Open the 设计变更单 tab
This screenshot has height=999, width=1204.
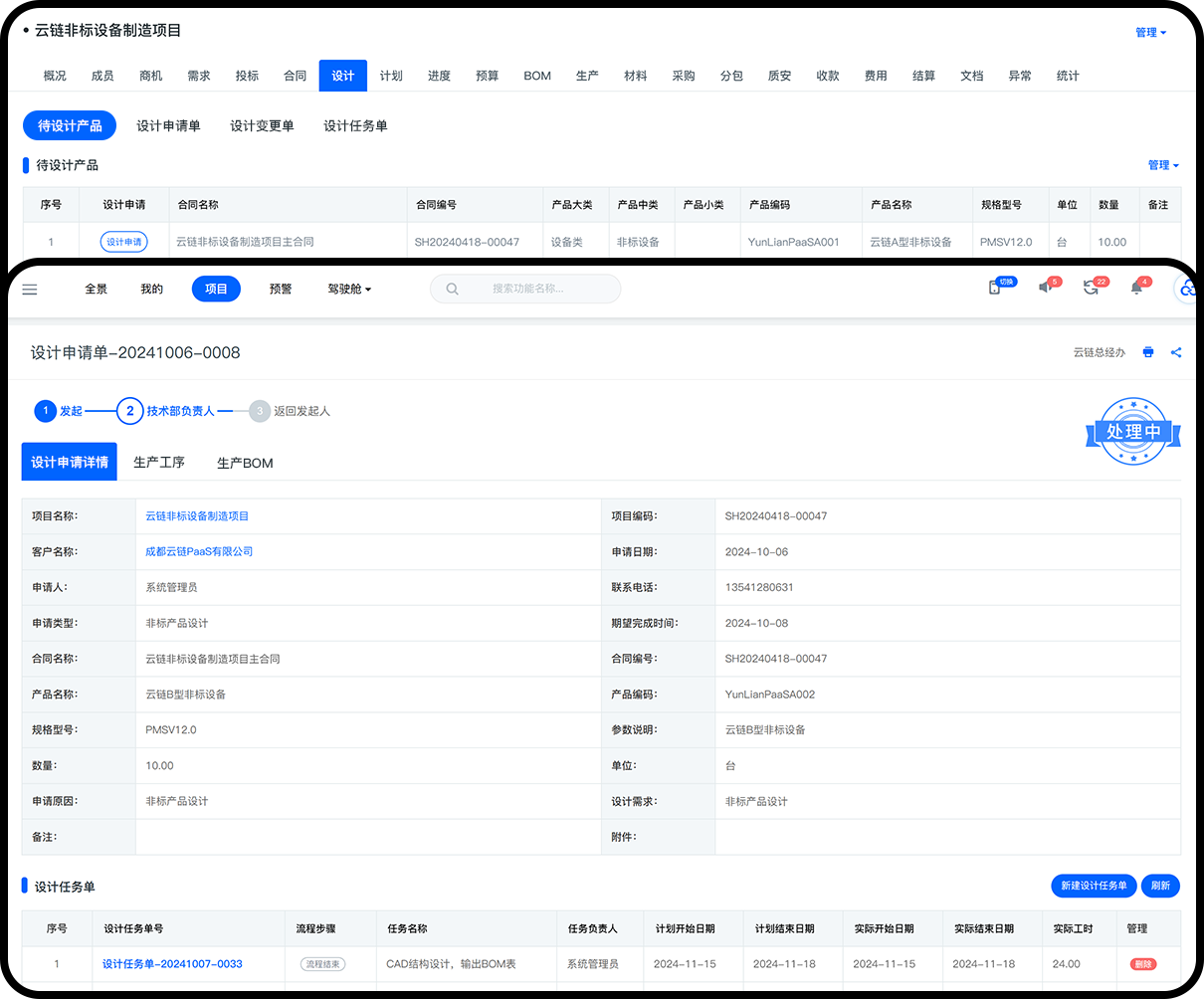[262, 125]
